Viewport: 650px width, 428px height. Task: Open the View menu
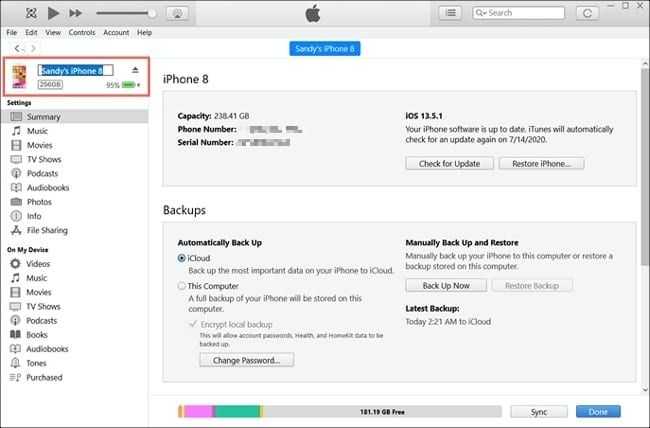pyautogui.click(x=53, y=32)
